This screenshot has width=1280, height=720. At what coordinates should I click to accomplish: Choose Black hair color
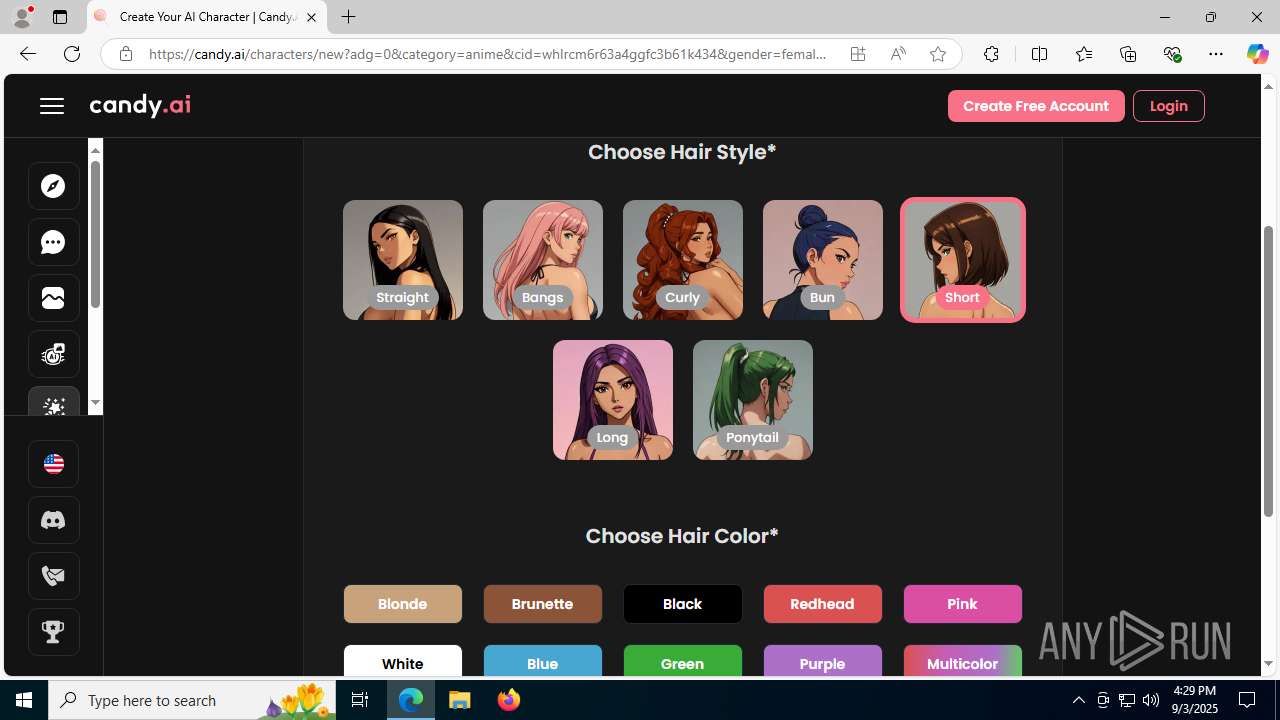coord(683,604)
